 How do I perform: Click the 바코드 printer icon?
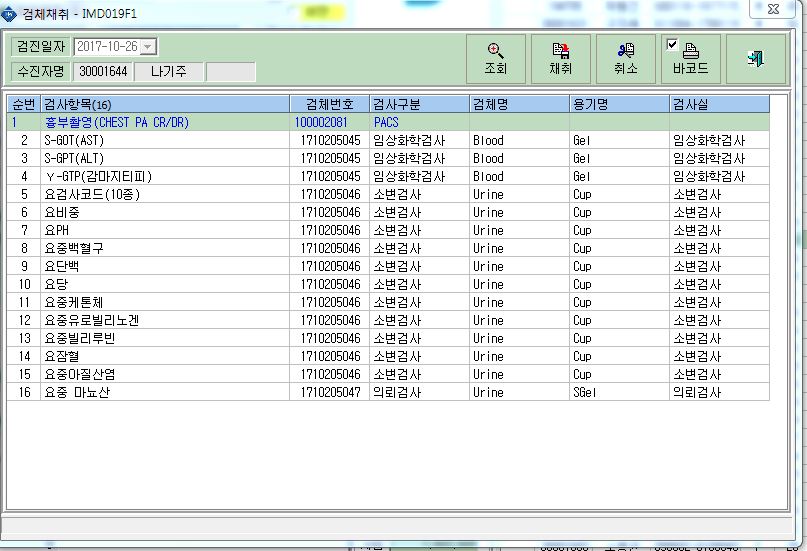coord(691,51)
